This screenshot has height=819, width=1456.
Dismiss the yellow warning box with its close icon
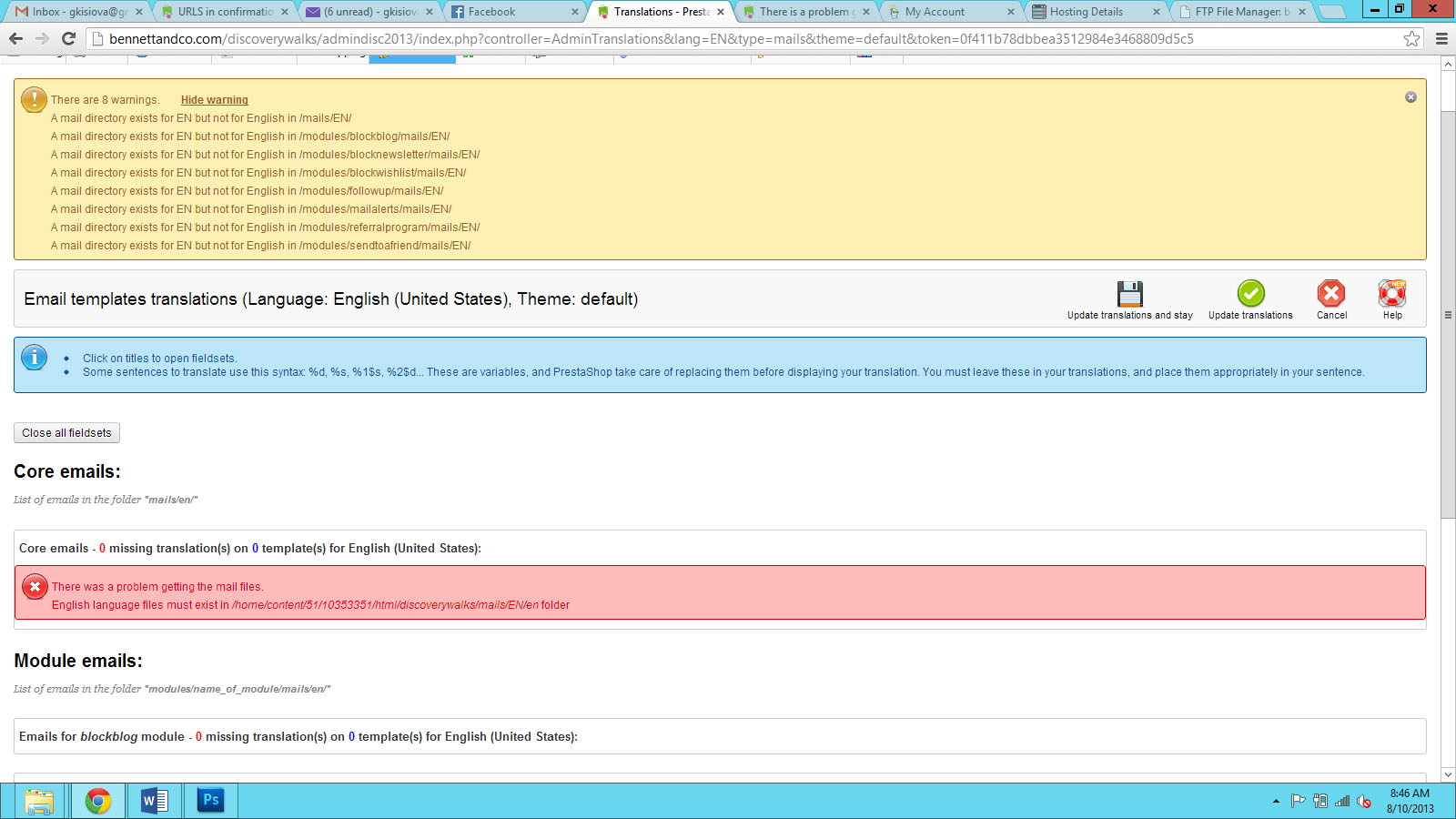[1410, 97]
